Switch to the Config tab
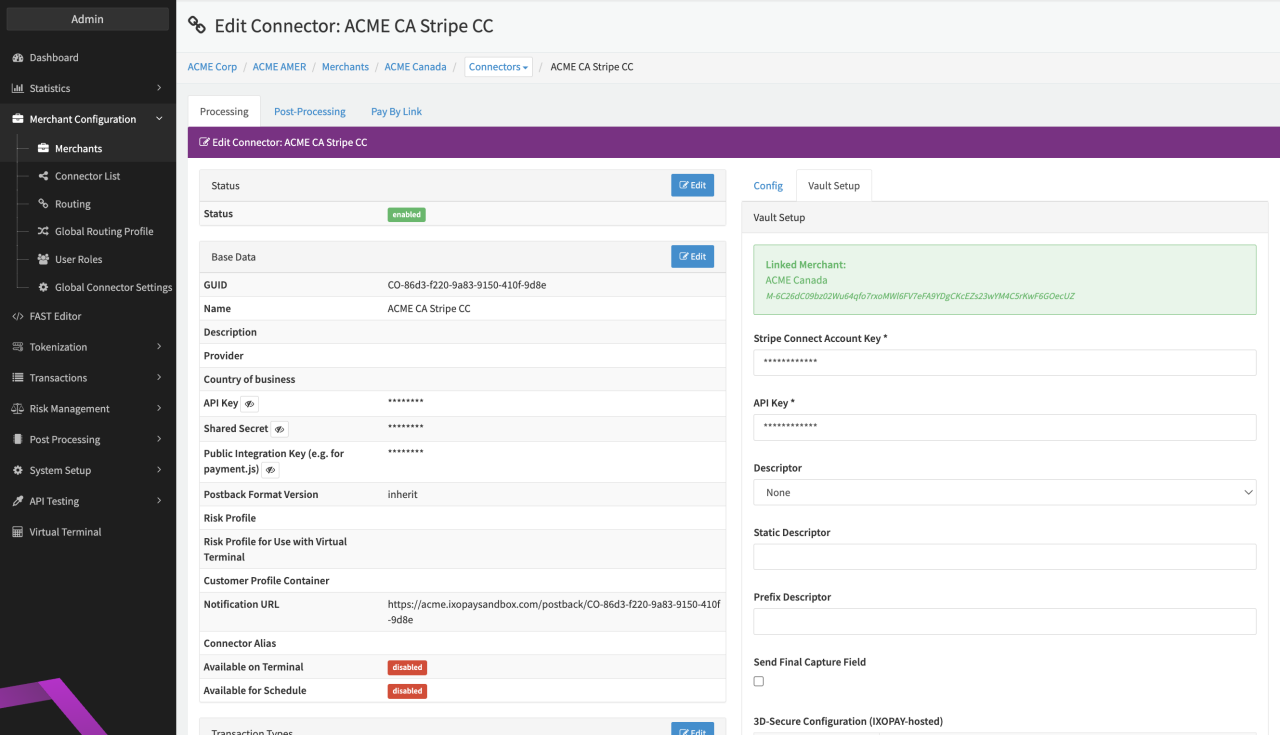 click(768, 186)
